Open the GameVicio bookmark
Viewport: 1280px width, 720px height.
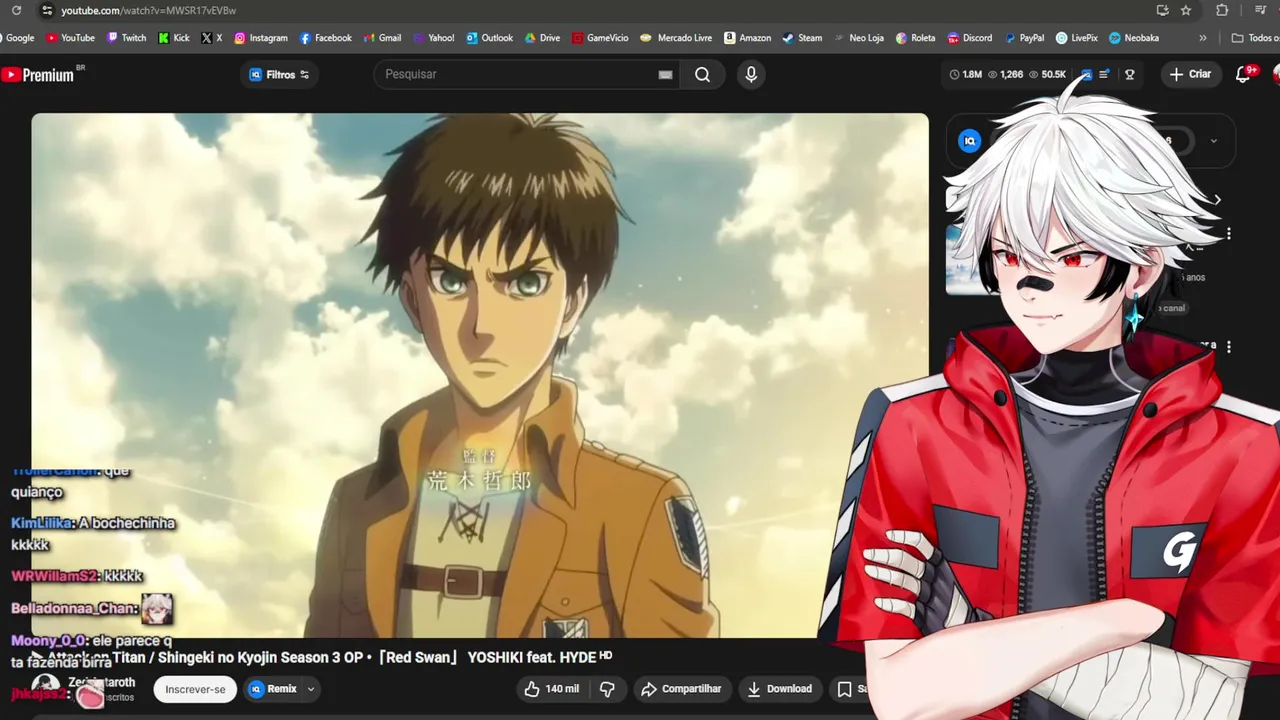tap(600, 38)
